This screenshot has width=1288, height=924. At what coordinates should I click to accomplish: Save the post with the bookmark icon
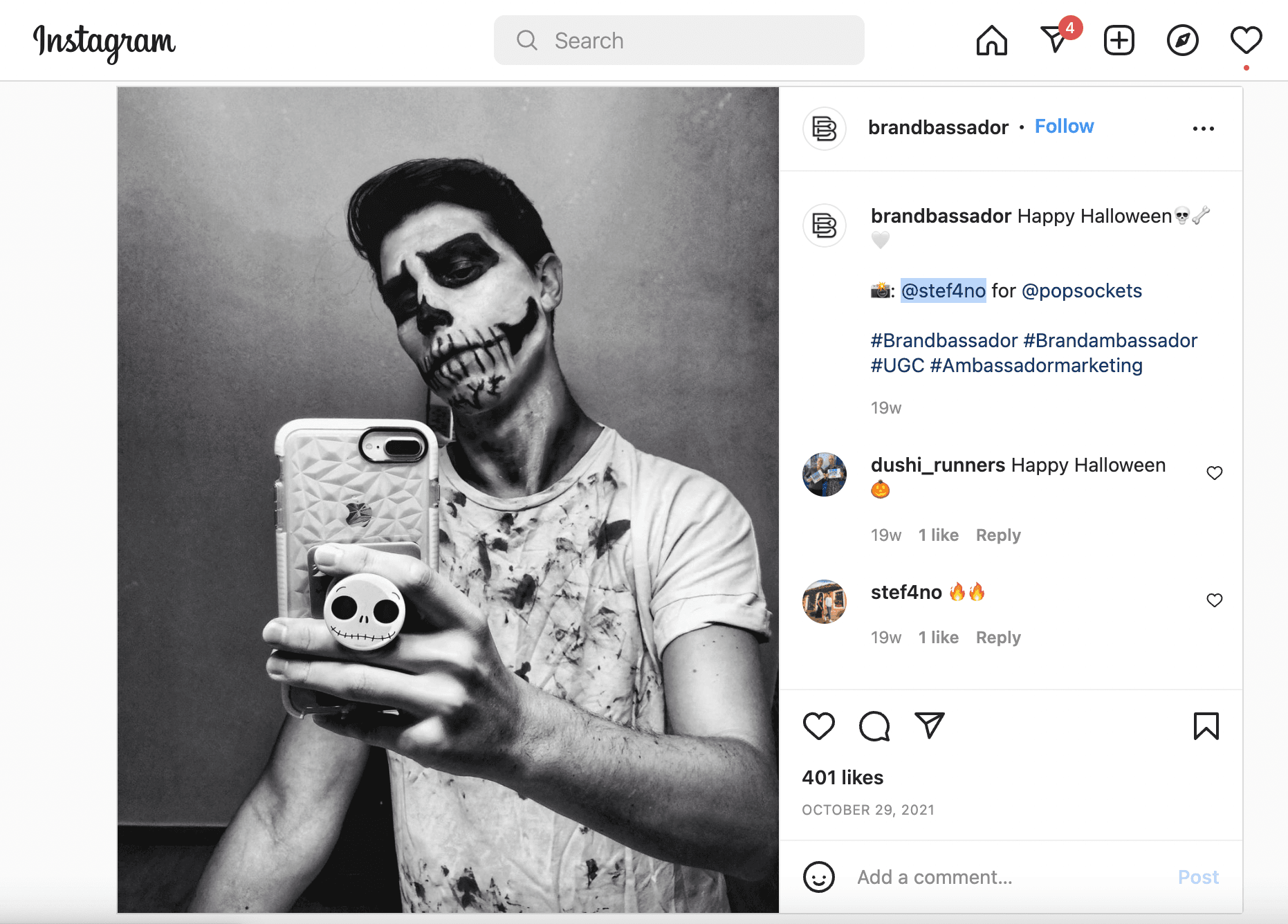1206,727
